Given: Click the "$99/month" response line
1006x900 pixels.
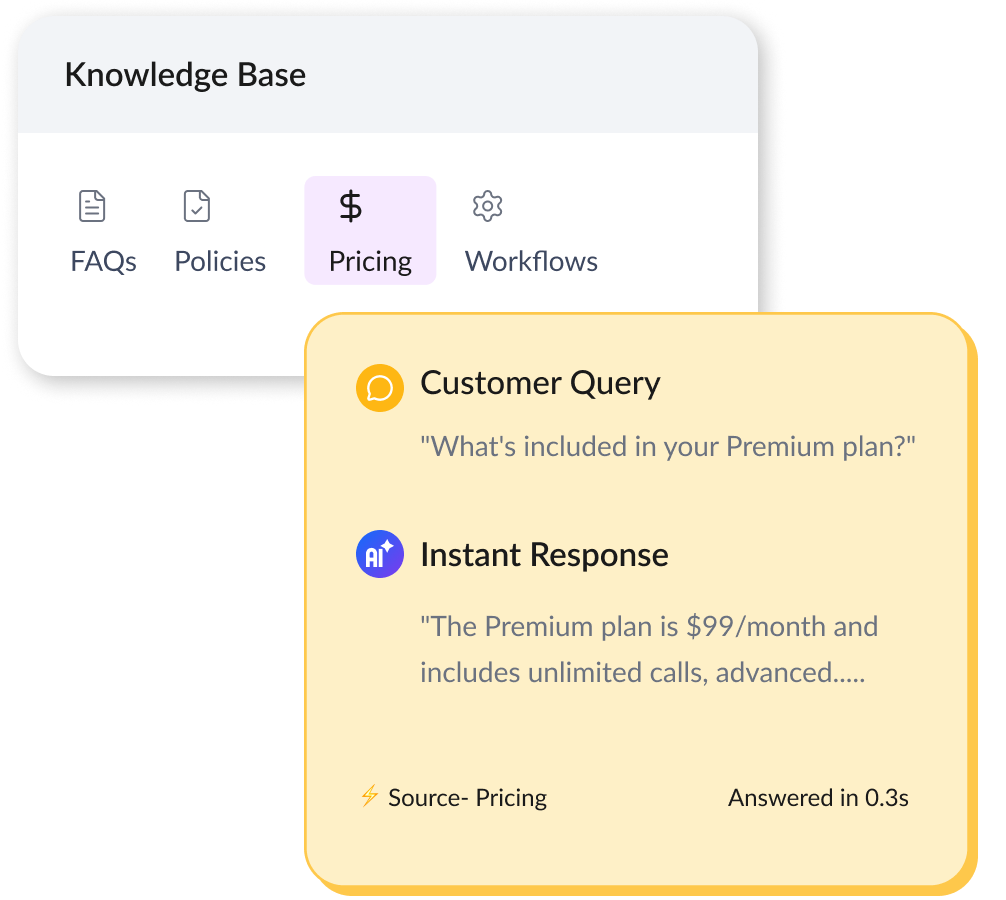Looking at the screenshot, I should coord(649,627).
